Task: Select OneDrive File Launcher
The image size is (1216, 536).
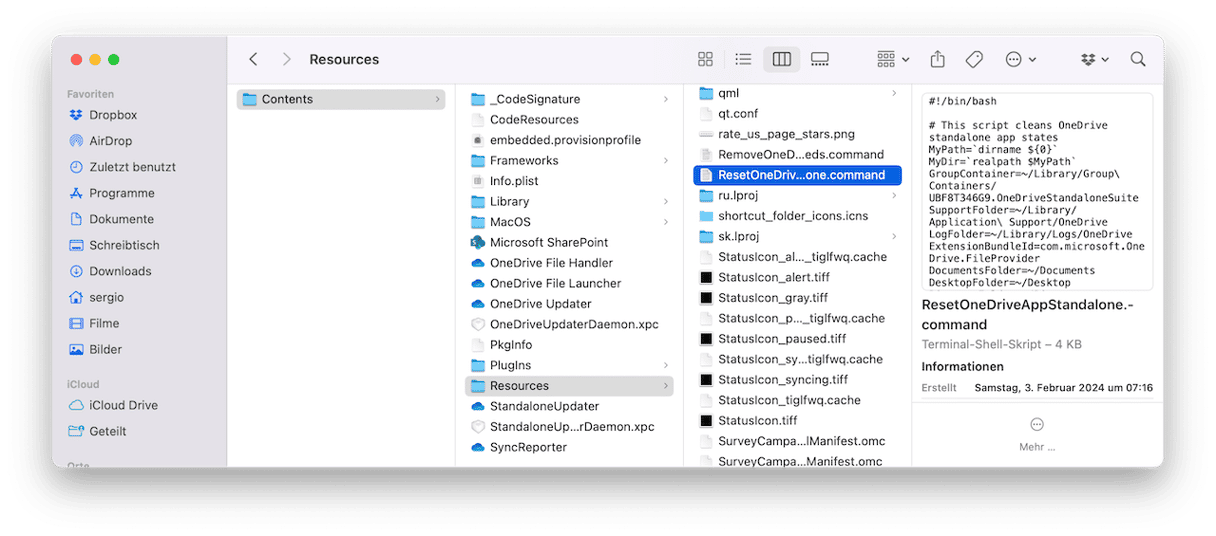Action: pyautogui.click(x=555, y=283)
